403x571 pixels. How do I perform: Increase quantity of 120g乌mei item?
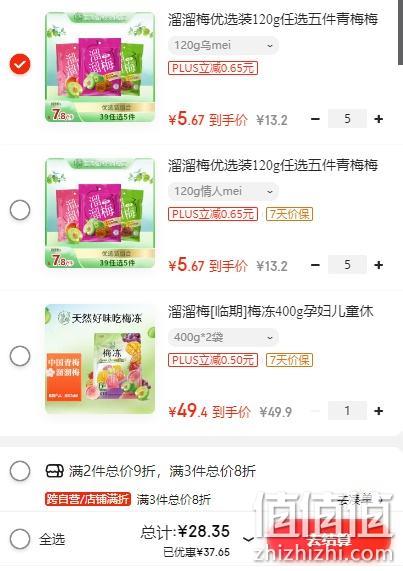[379, 119]
